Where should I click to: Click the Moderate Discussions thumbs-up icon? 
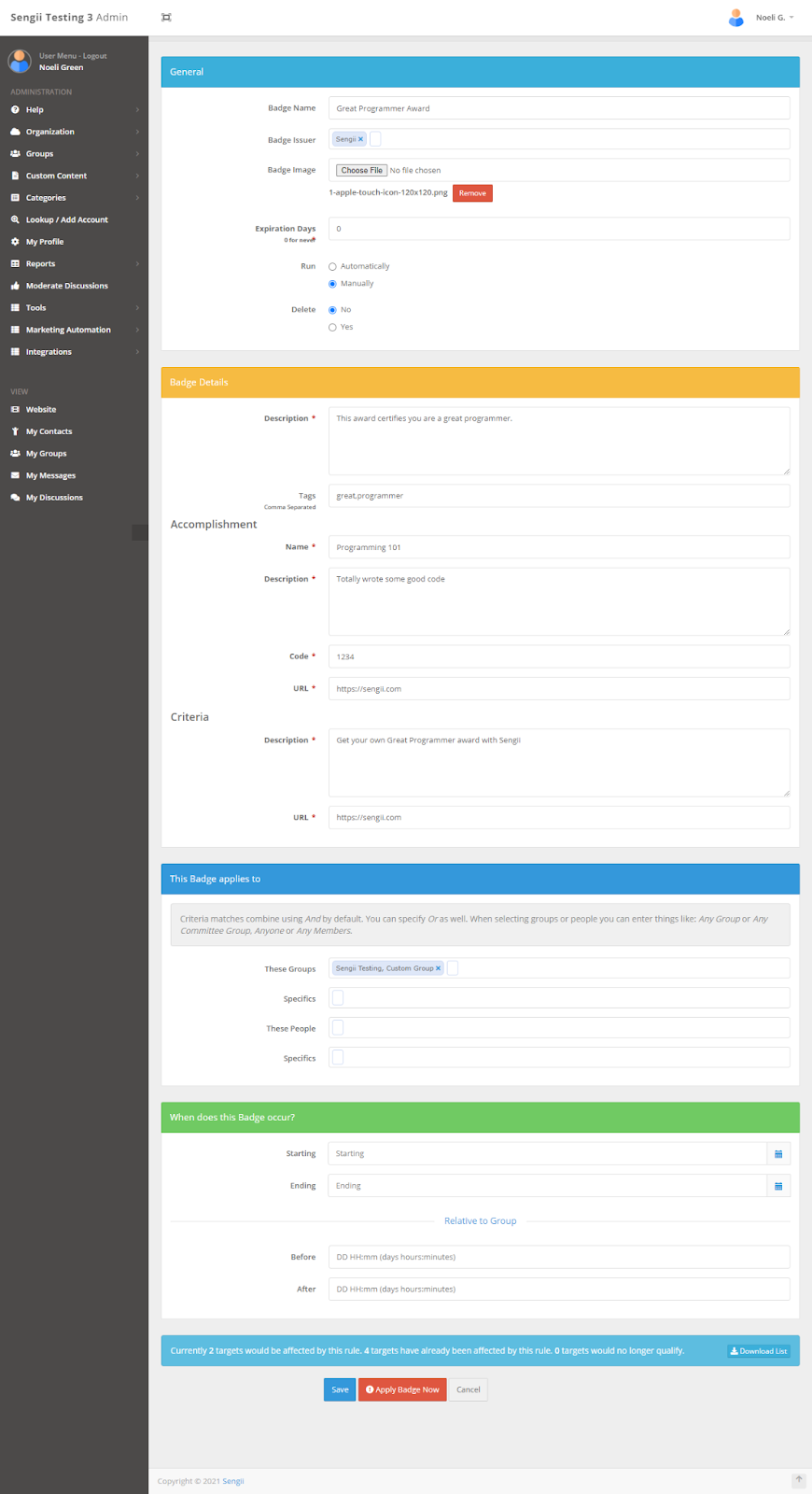click(15, 286)
